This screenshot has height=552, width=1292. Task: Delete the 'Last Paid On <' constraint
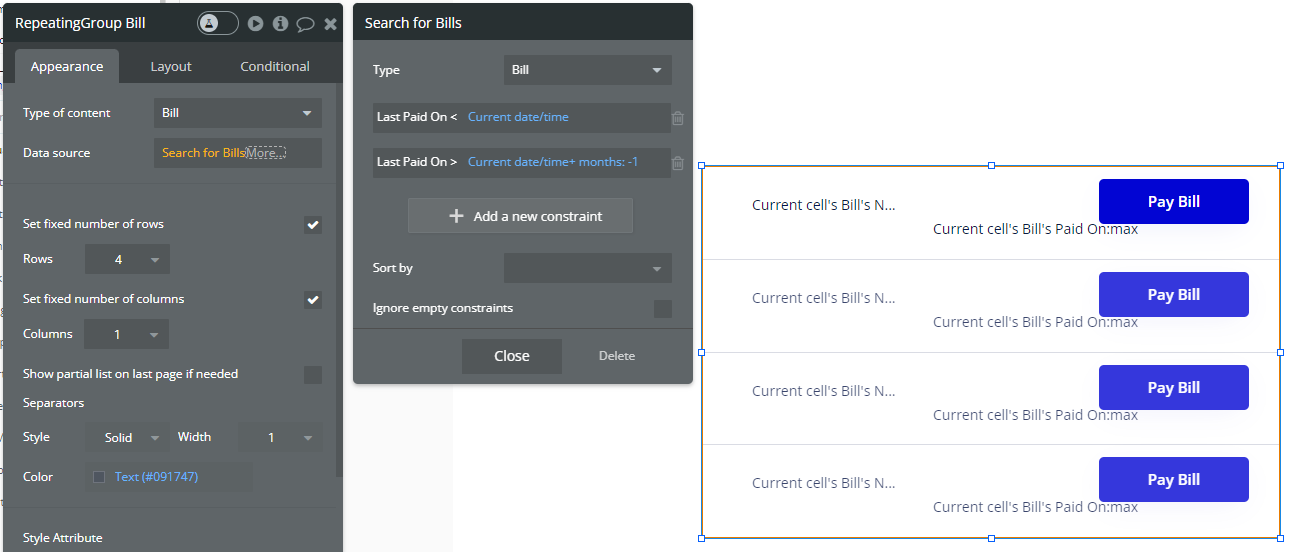(x=678, y=118)
